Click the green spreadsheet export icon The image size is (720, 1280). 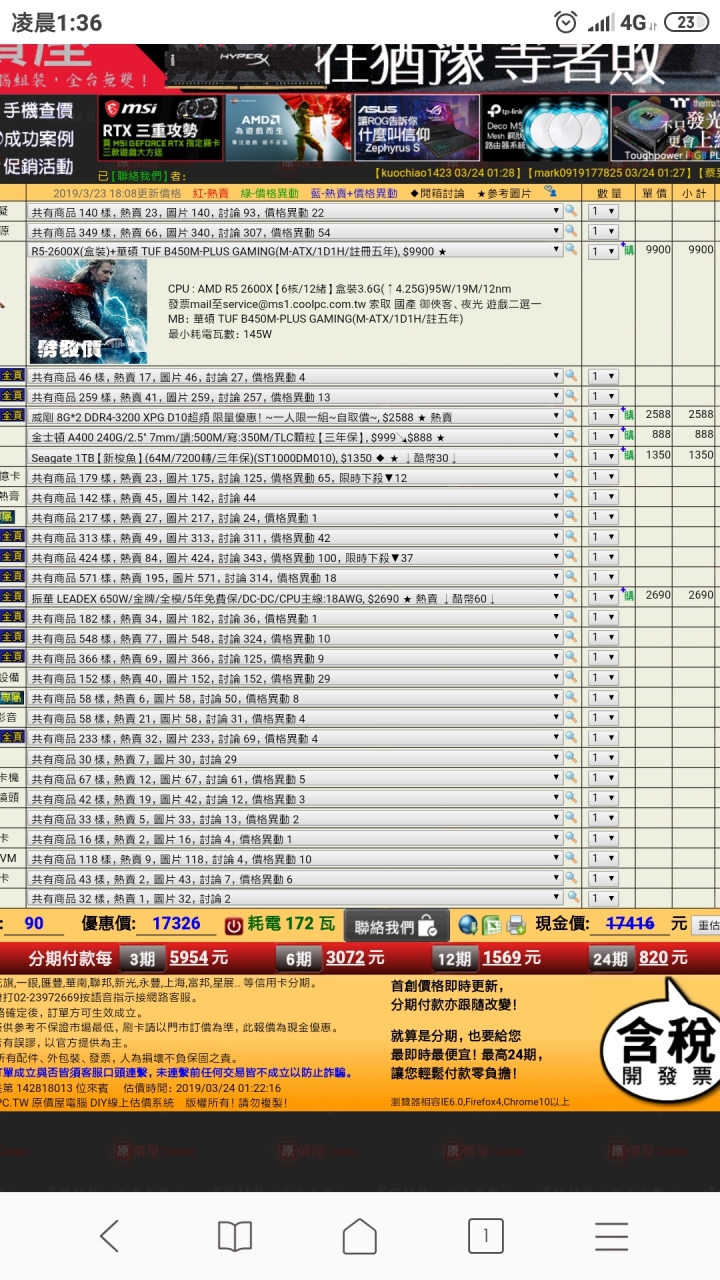(492, 925)
